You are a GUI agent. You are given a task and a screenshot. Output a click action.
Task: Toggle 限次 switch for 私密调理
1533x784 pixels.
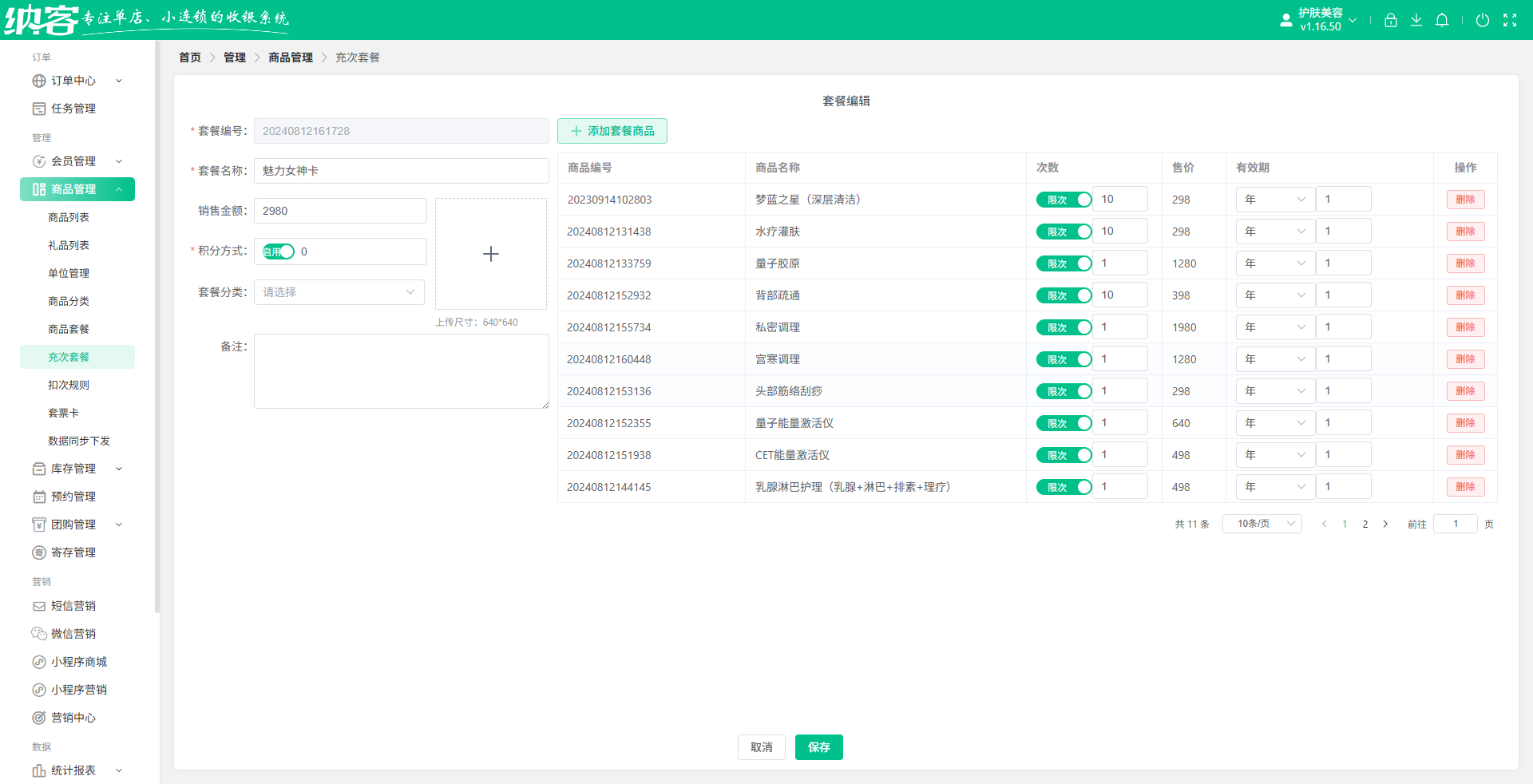tap(1064, 327)
